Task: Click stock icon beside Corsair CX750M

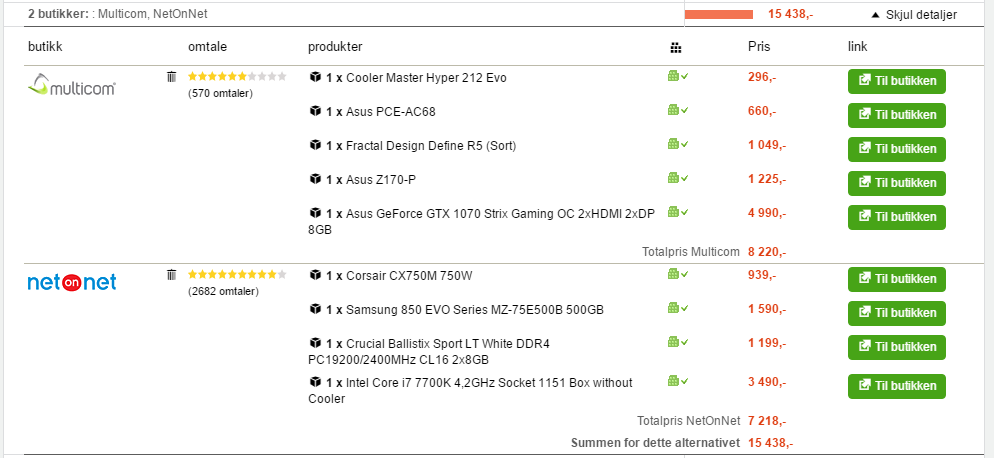Action: click(678, 274)
